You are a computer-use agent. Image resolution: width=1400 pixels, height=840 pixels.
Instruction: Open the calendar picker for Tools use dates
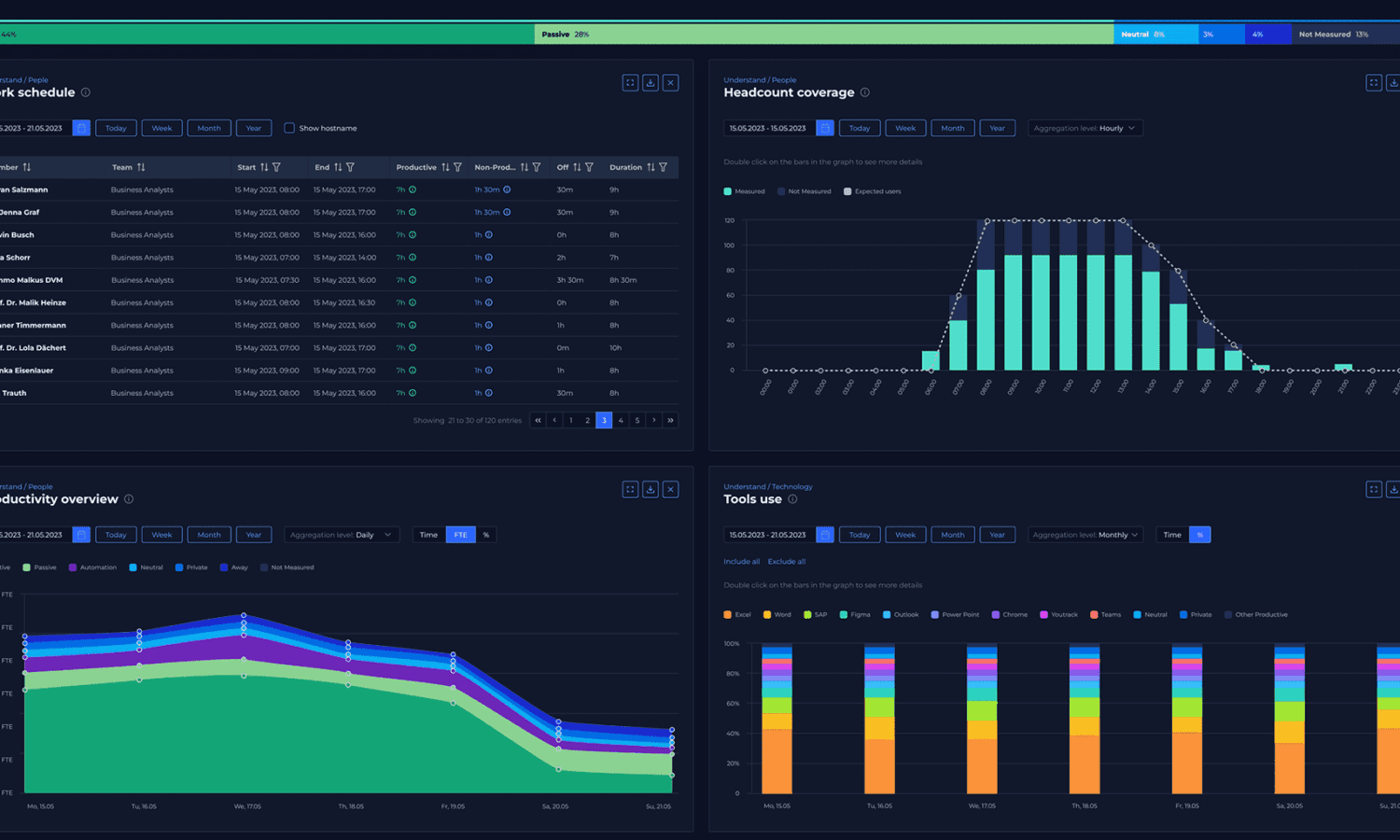(x=824, y=534)
